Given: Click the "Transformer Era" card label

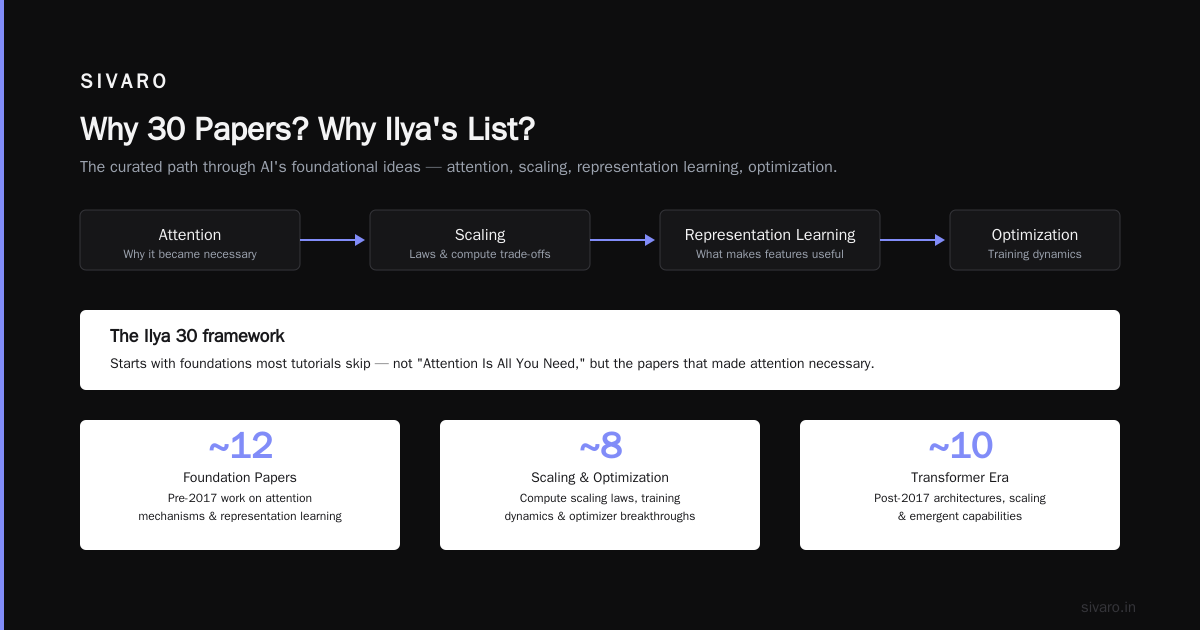Looking at the screenshot, I should pyautogui.click(x=960, y=478).
